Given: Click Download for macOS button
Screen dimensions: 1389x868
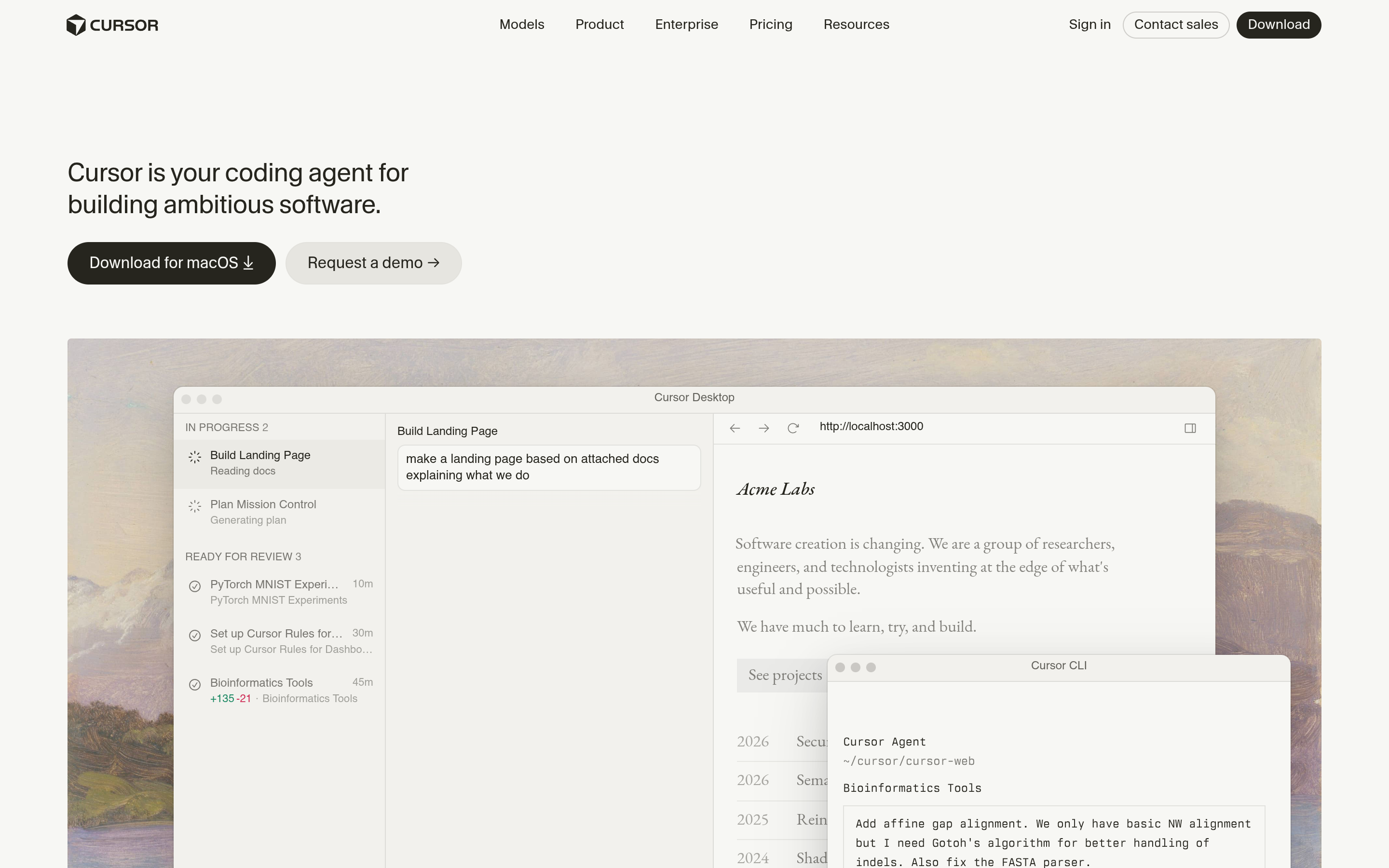Looking at the screenshot, I should 171,263.
